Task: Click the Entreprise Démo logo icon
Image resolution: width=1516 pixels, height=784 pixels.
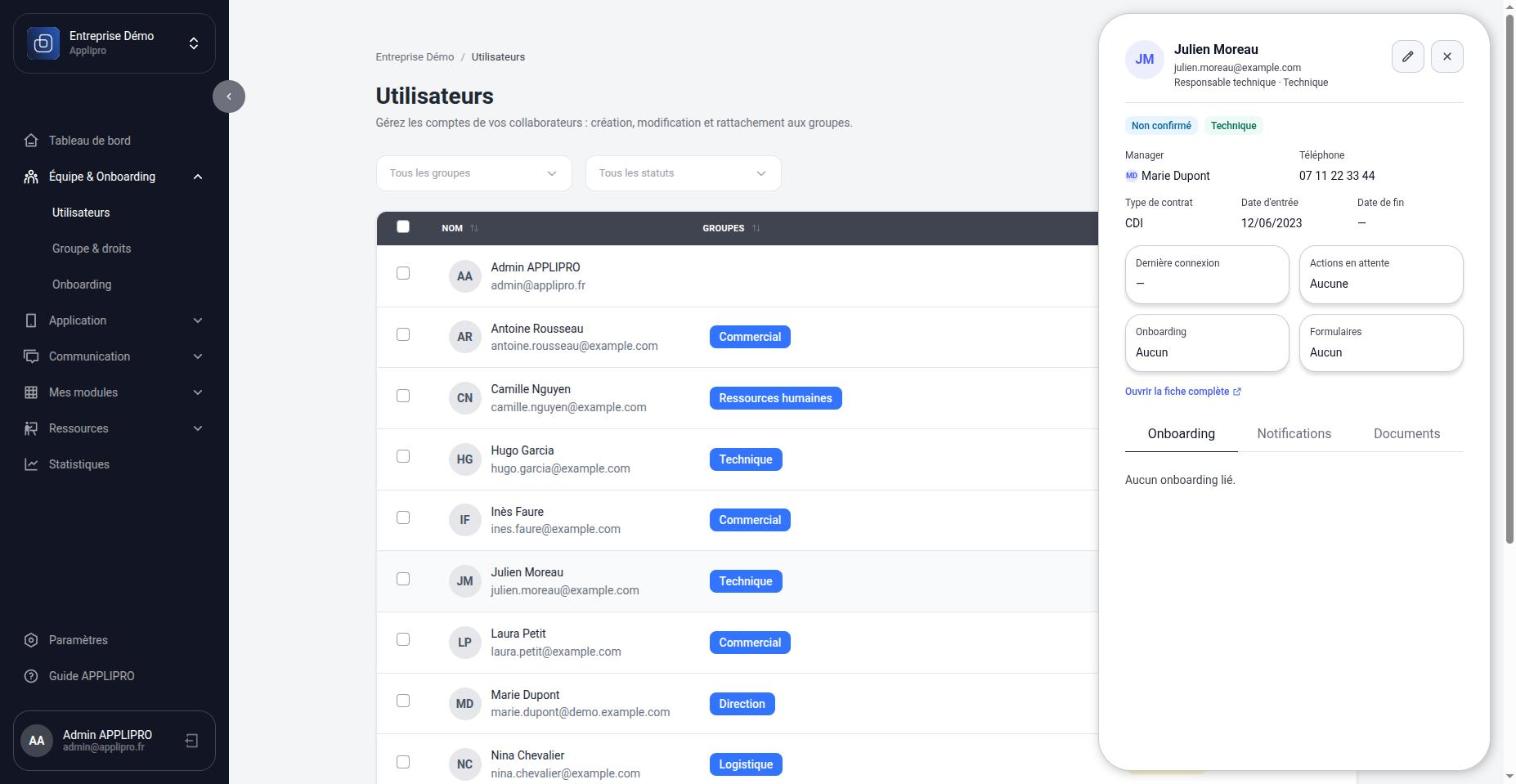Action: tap(43, 43)
